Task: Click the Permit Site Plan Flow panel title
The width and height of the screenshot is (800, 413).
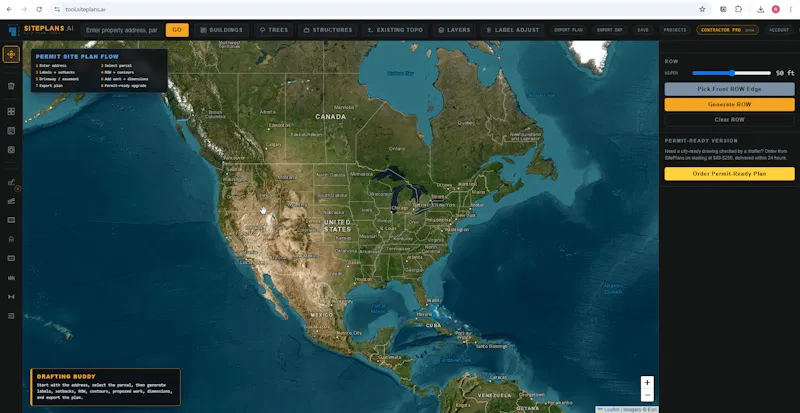Action: click(77, 57)
